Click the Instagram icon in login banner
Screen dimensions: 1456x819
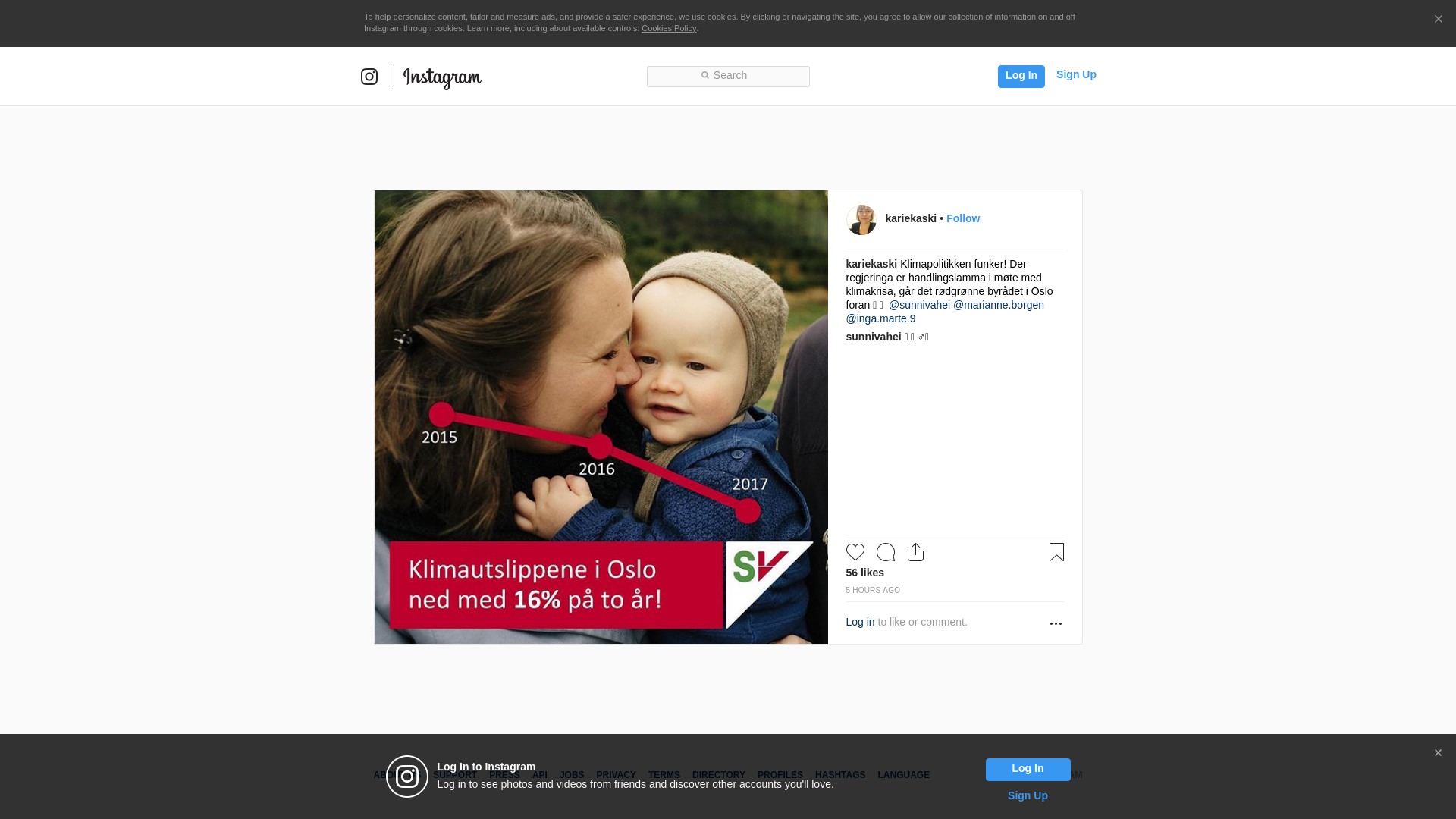[407, 777]
